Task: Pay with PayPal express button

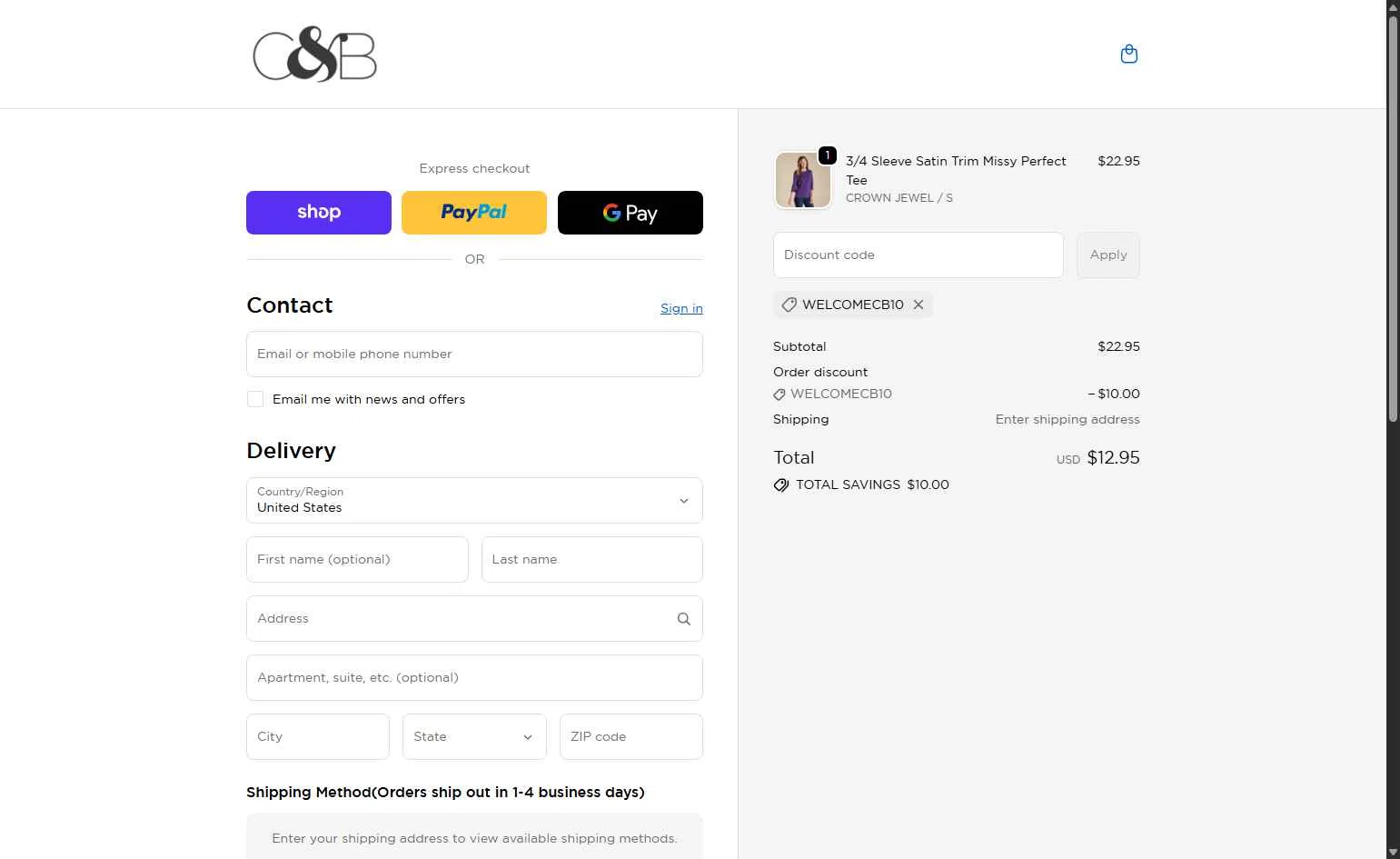Action: (474, 213)
